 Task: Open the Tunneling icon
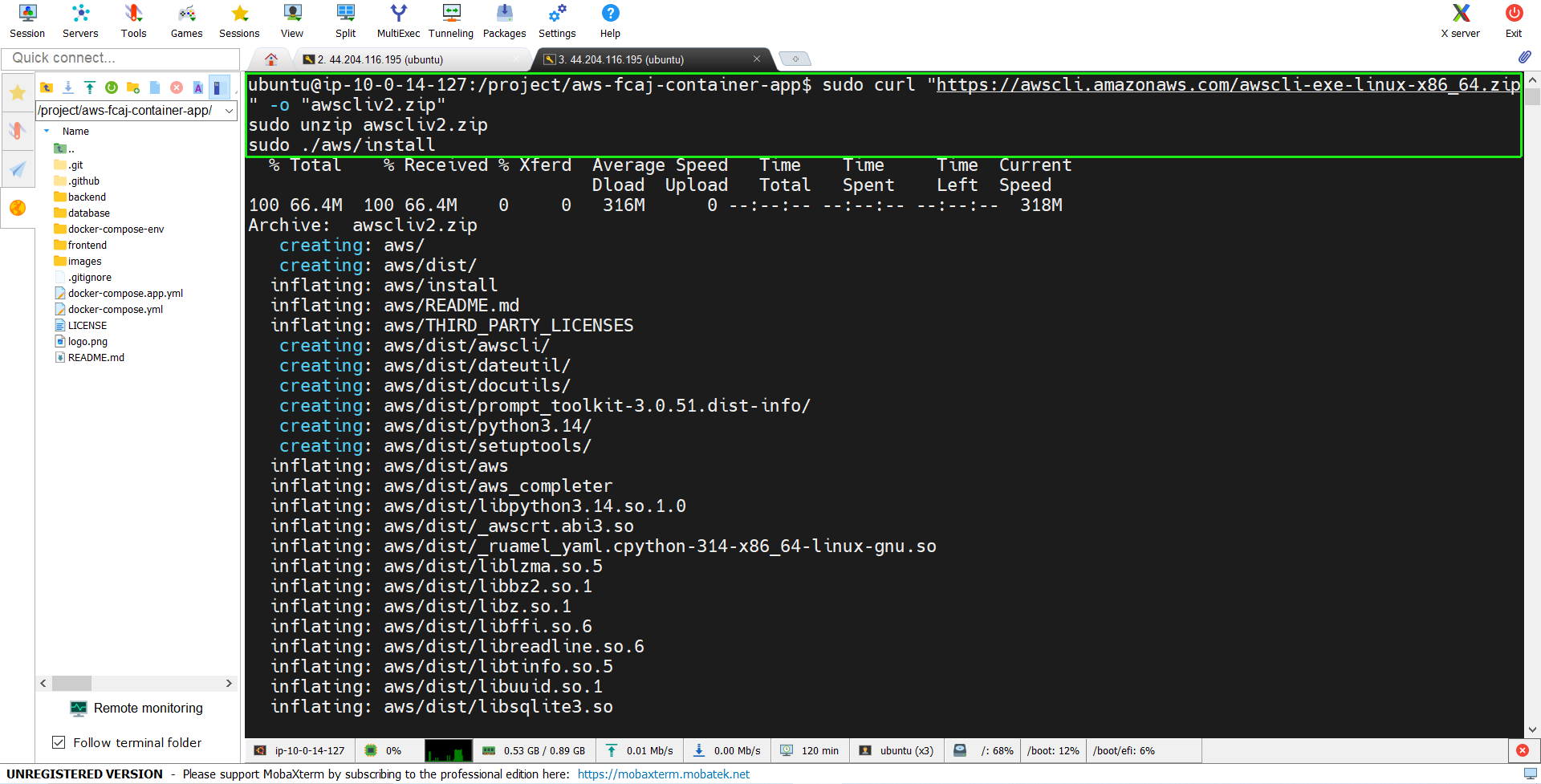point(451,21)
